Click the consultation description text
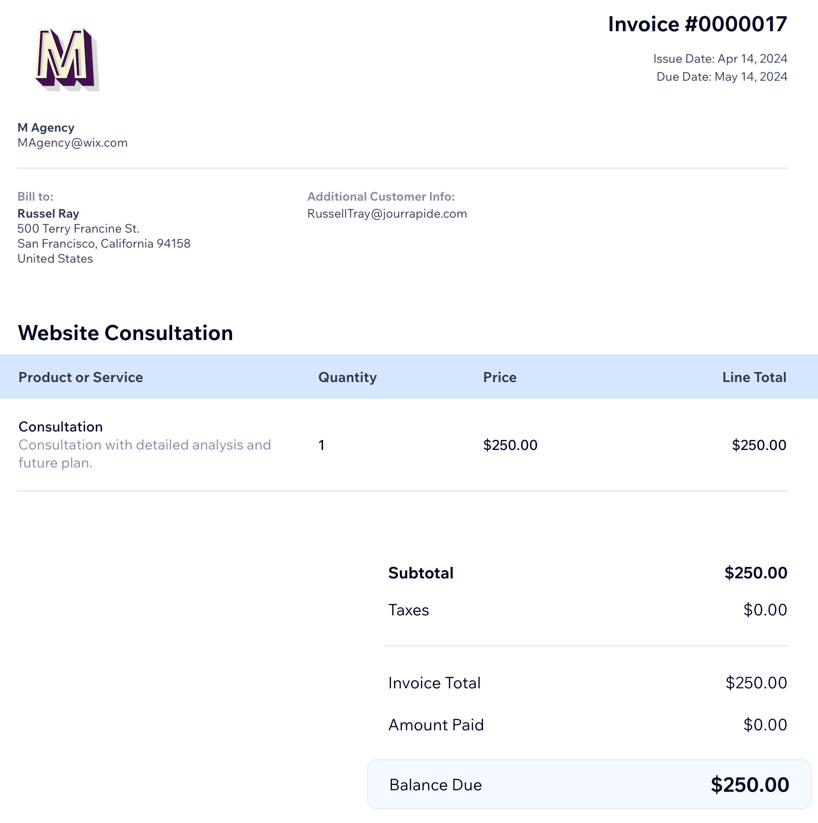 tap(144, 453)
